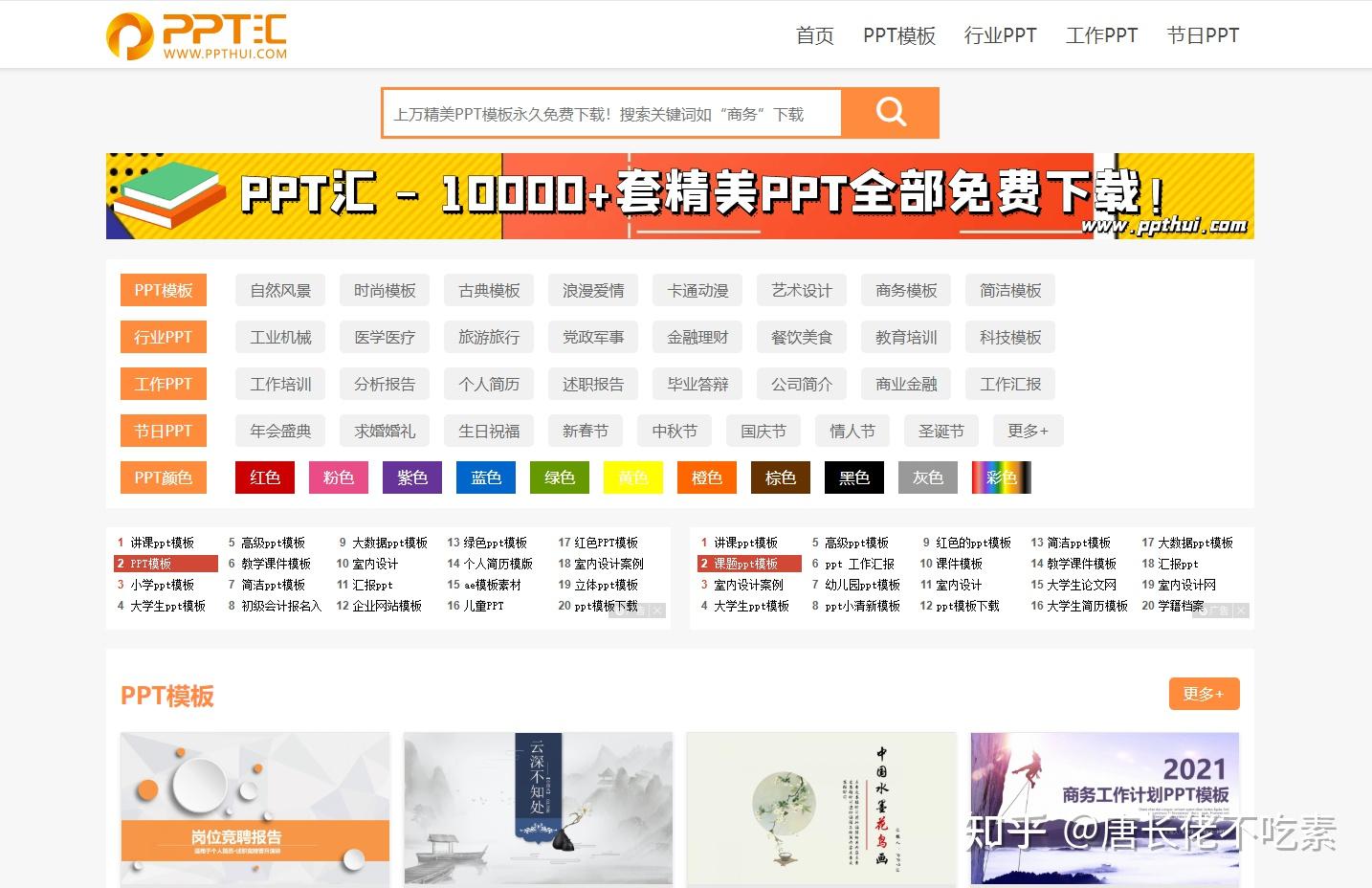Open the 首页 navigation item
The height and width of the screenshot is (888, 1372).
point(814,35)
